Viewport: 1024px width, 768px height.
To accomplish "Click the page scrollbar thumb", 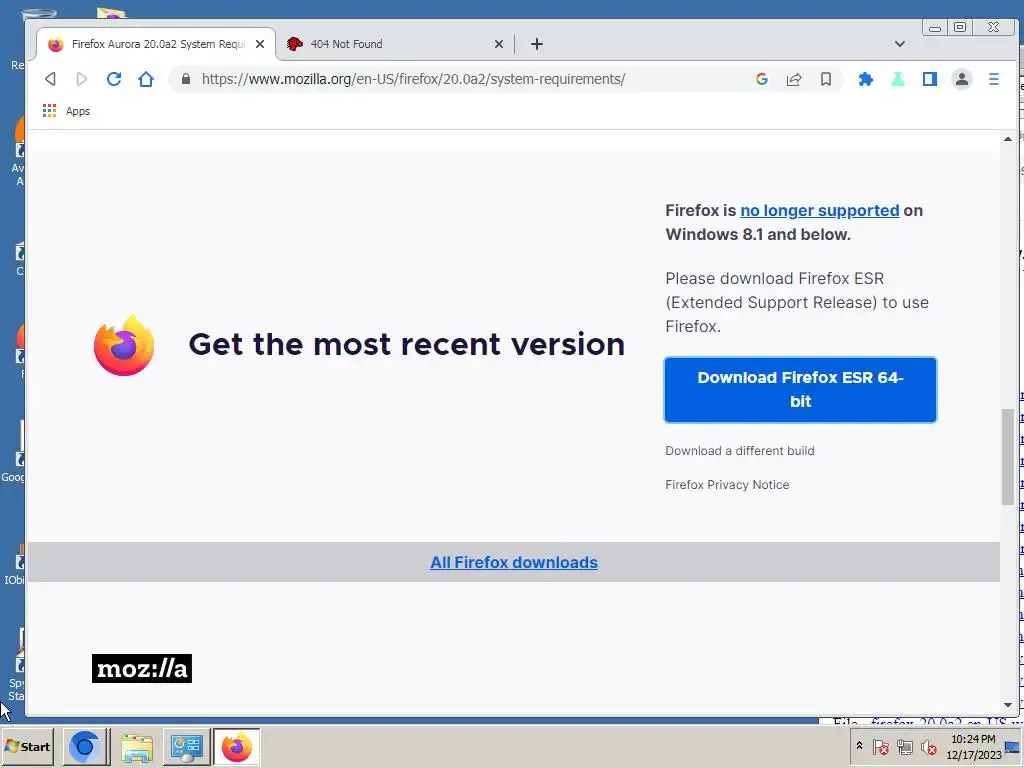I will [x=1008, y=456].
